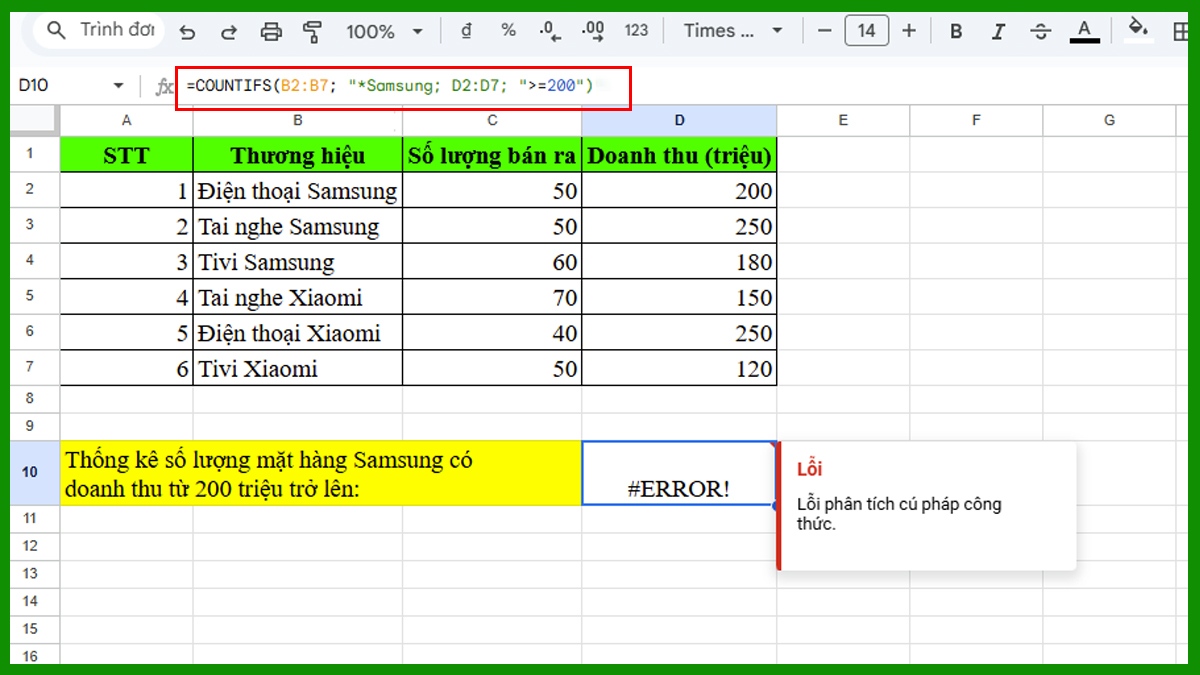Apply percent format to the selection

[508, 30]
